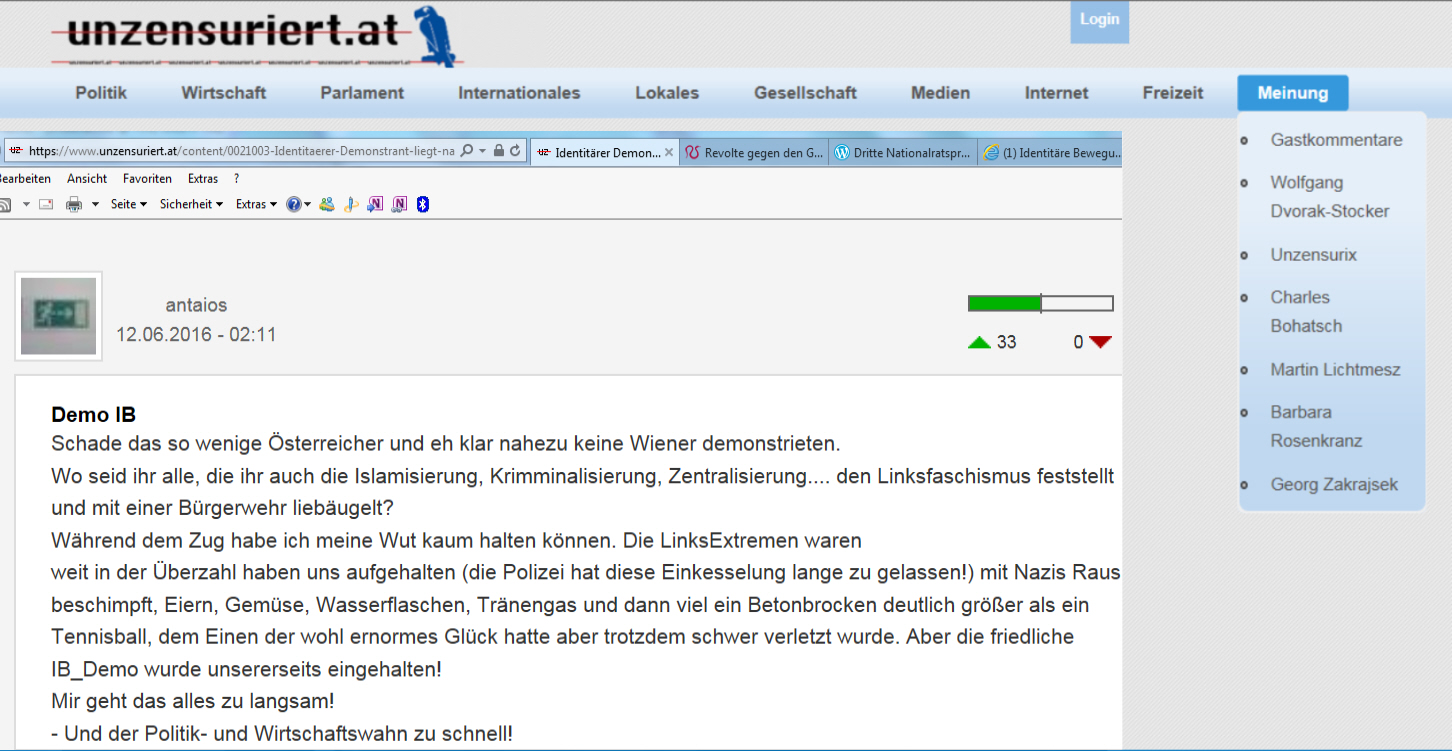Click the printer icon in the toolbar
Viewport: 1452px width, 751px height.
pyautogui.click(x=73, y=204)
